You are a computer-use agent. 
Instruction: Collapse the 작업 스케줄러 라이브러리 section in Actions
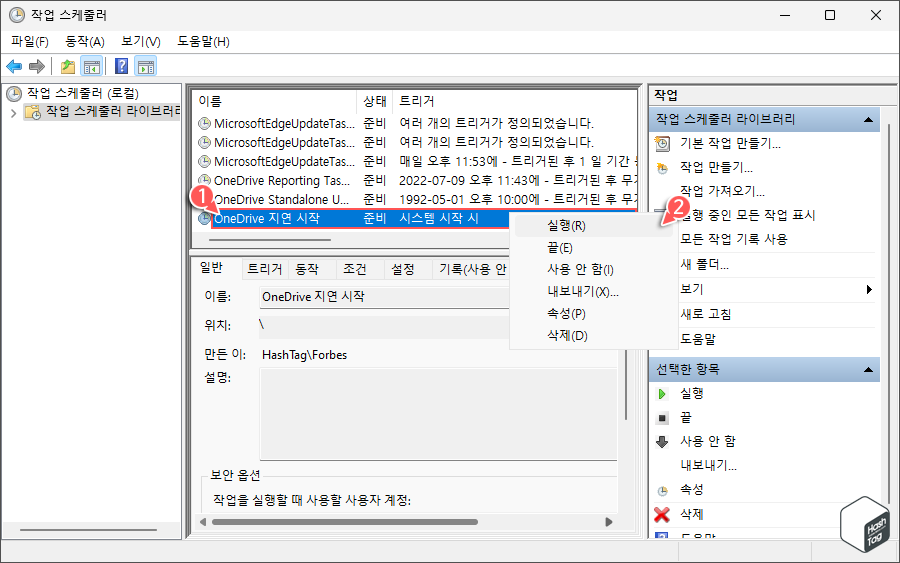(x=868, y=120)
